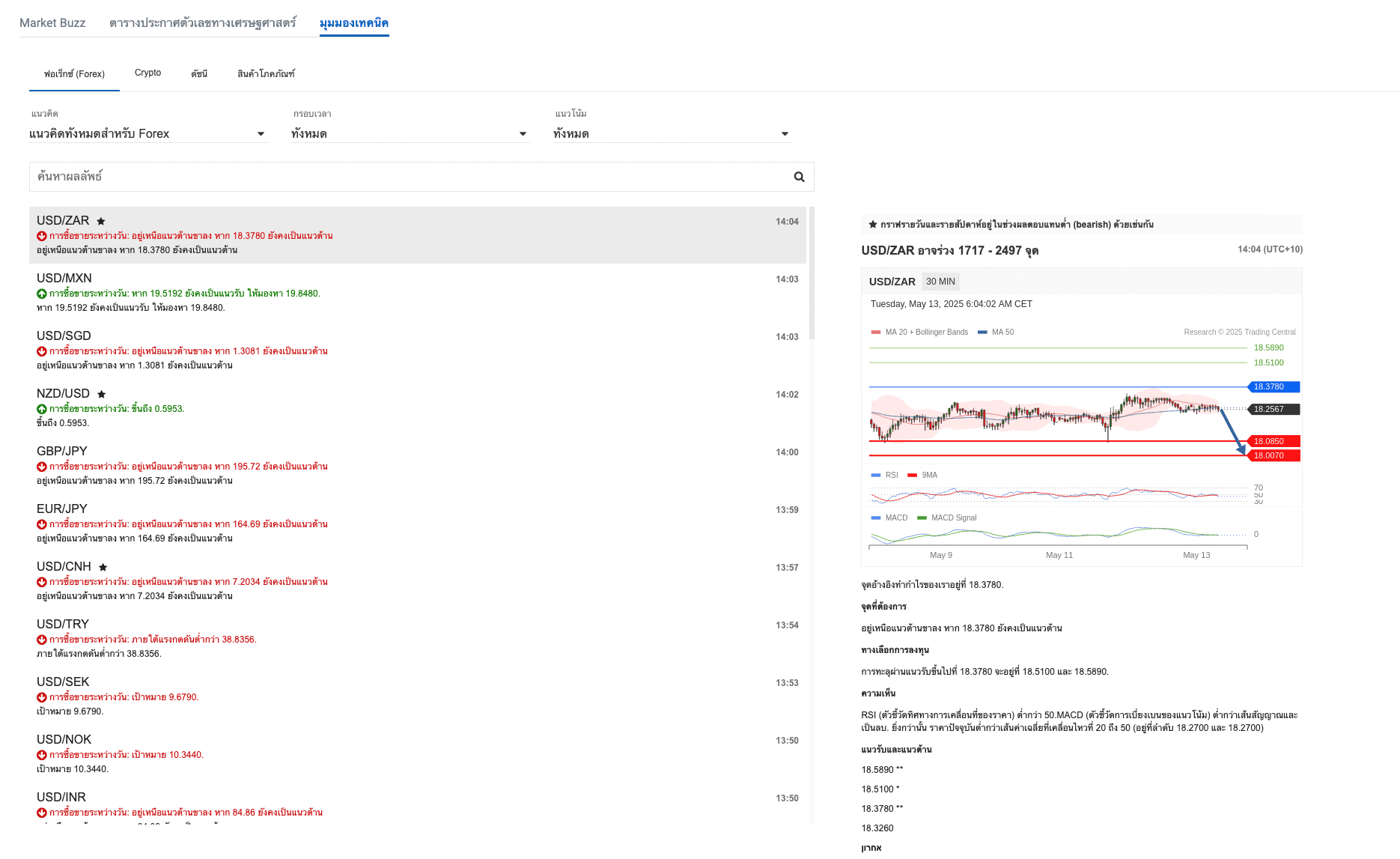
Task: Click the star icon next to USD/CNH
Action: [103, 567]
